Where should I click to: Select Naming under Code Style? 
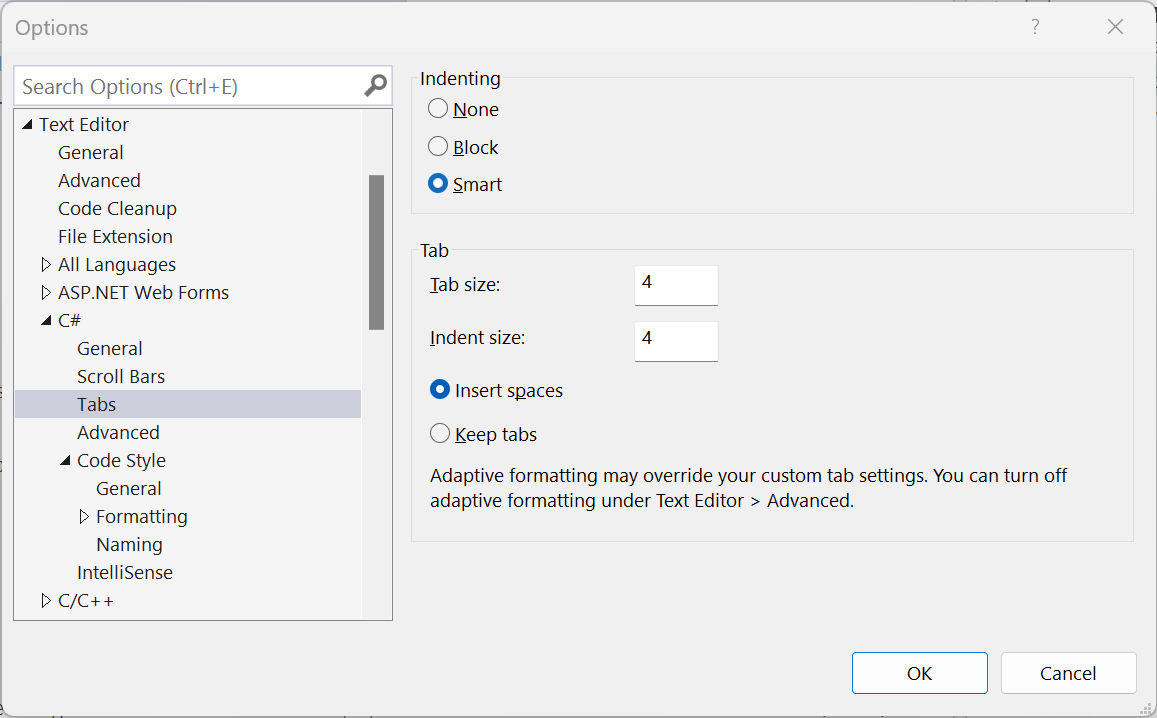(129, 544)
